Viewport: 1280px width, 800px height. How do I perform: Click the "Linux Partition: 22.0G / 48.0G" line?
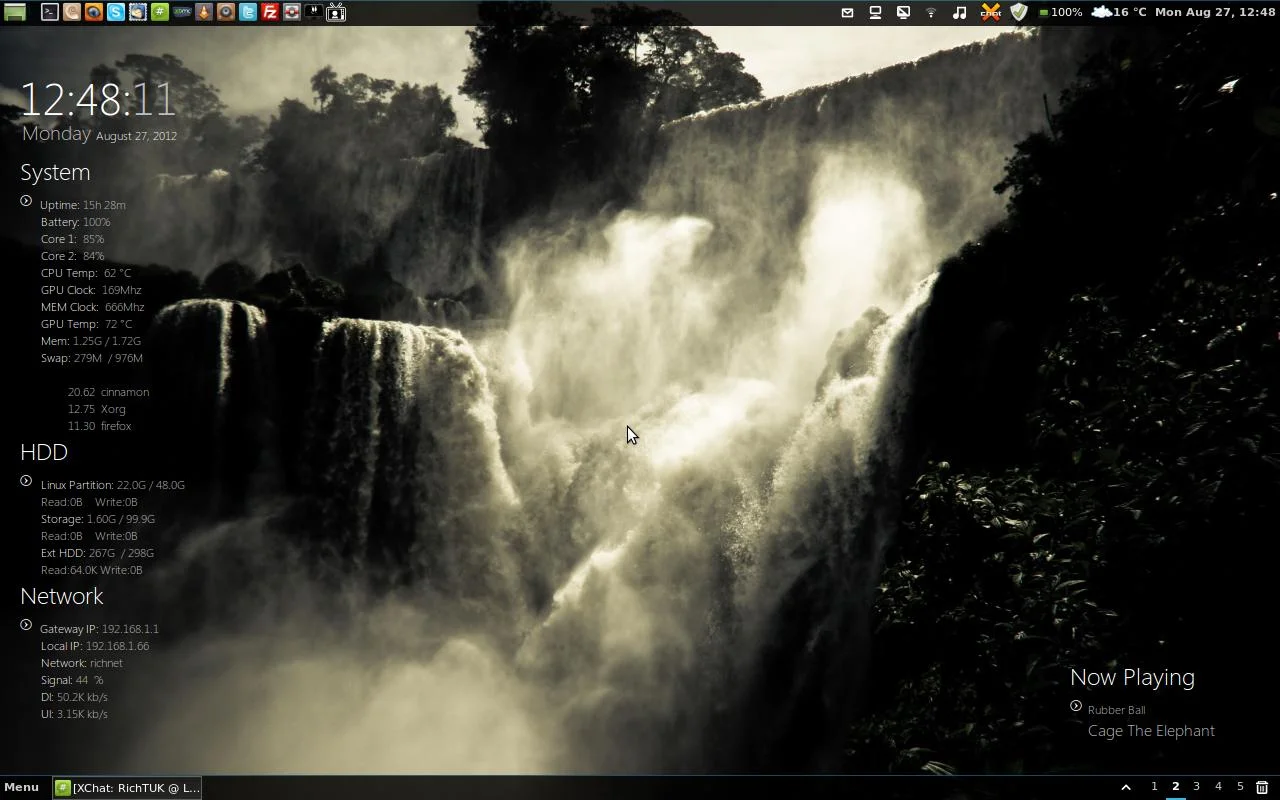click(x=113, y=485)
